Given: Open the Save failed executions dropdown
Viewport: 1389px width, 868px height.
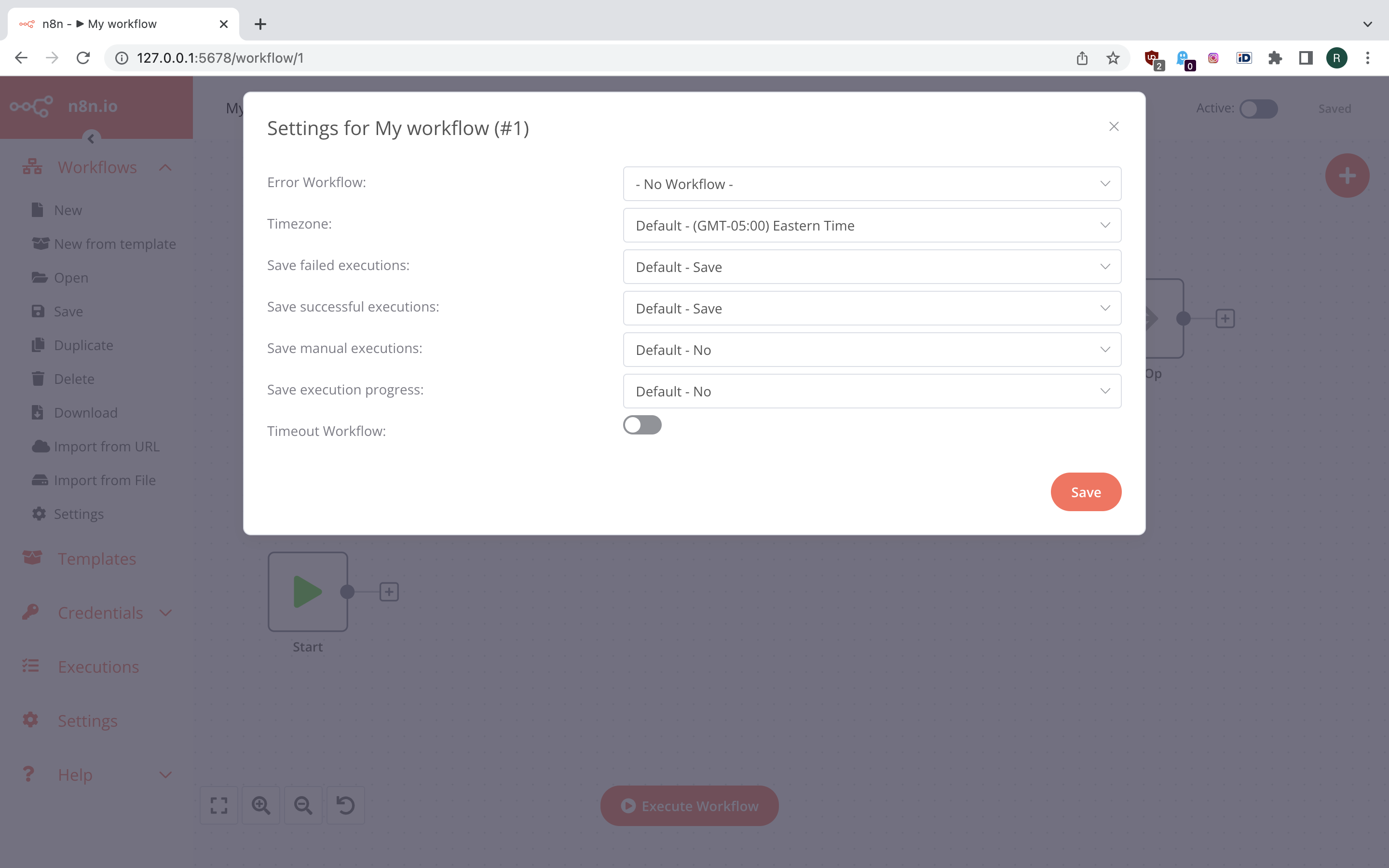Looking at the screenshot, I should pos(872,267).
